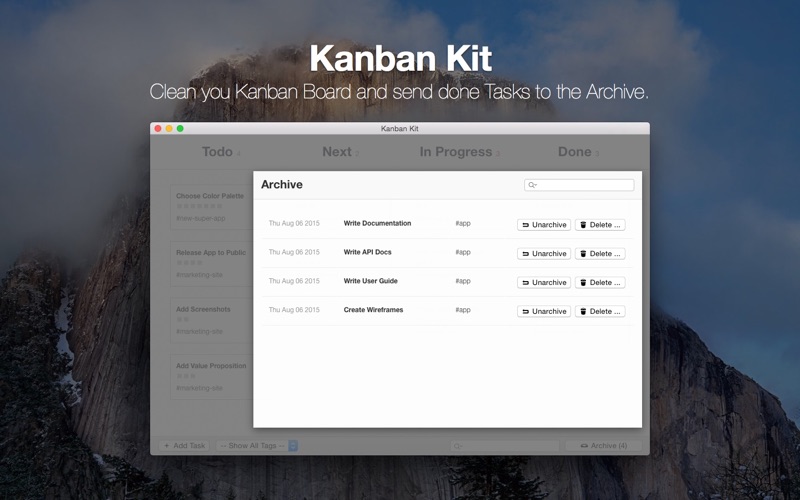Open the Show All Tags dropdown
Viewport: 800px width, 500px height.
coord(257,445)
